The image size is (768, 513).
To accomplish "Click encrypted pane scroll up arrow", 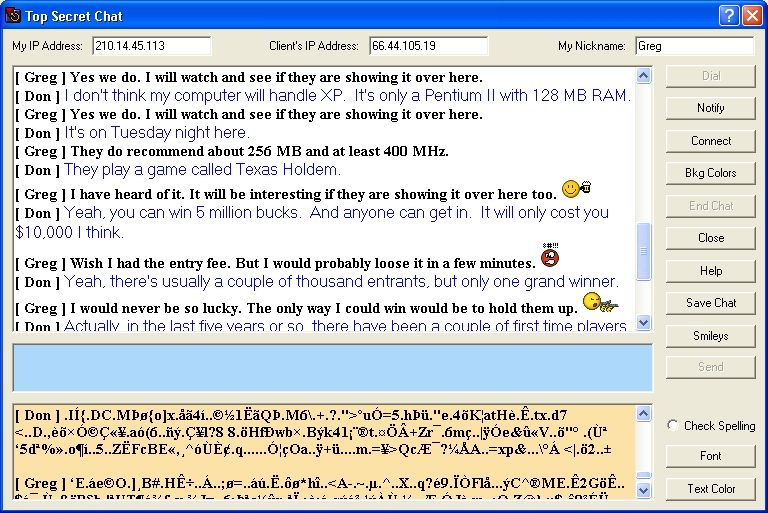I will pos(644,414).
